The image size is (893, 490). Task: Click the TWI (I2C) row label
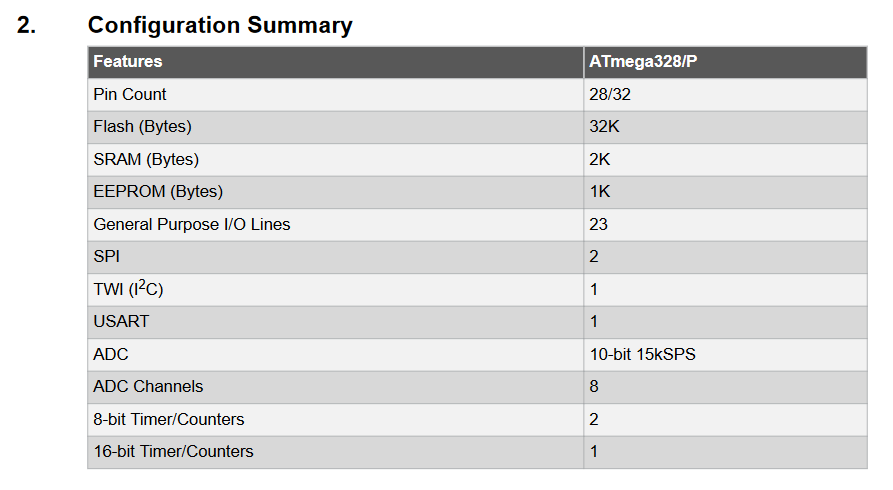coord(128,288)
